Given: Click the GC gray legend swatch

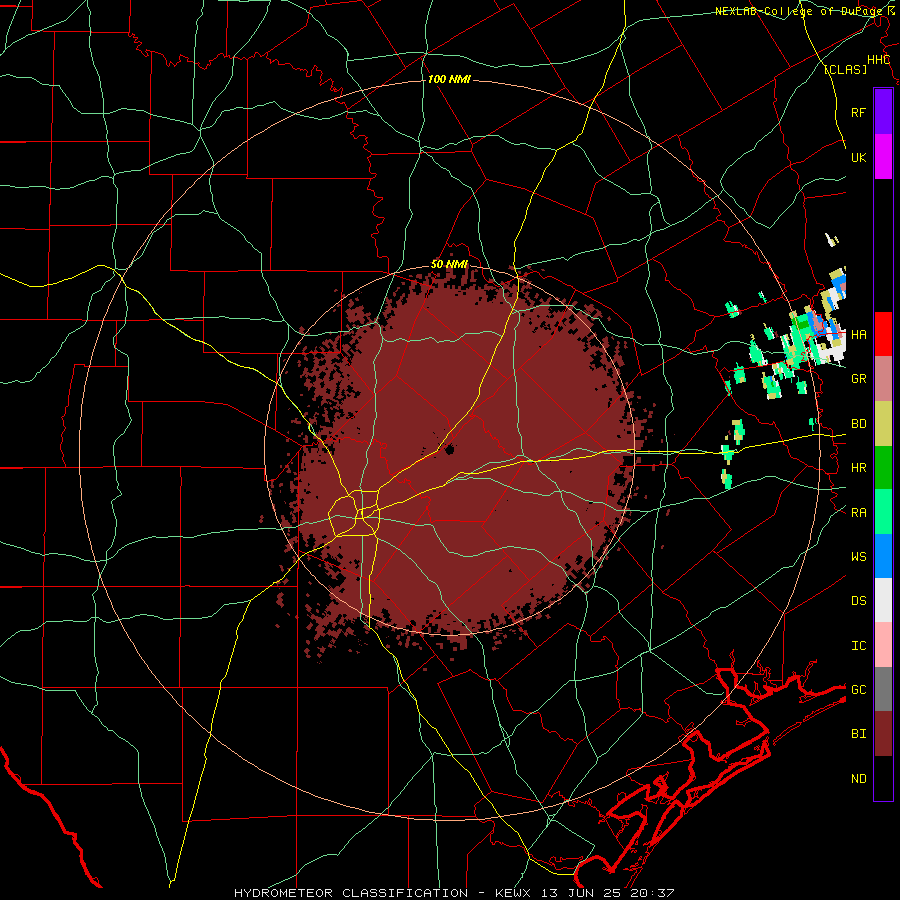Looking at the screenshot, I should [883, 689].
